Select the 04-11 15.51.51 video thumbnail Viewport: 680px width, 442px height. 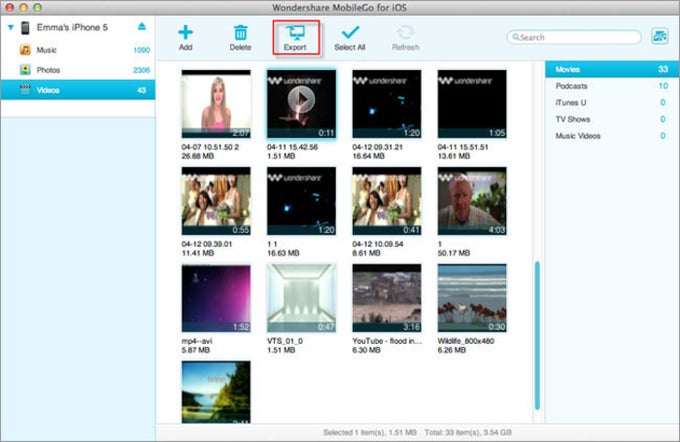tap(472, 104)
